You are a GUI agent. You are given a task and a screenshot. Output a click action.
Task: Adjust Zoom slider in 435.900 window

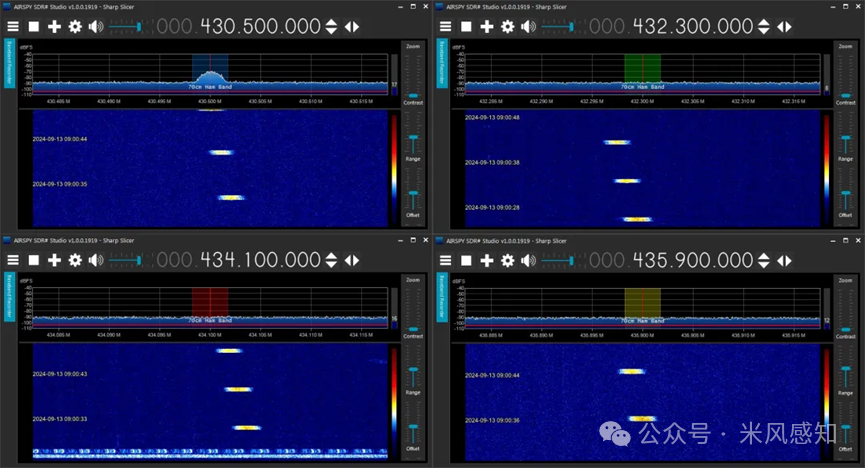[846, 308]
